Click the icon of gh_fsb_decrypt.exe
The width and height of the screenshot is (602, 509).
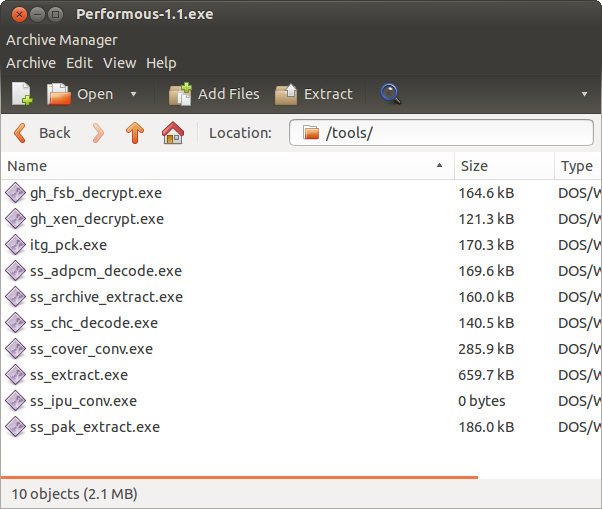[x=15, y=193]
